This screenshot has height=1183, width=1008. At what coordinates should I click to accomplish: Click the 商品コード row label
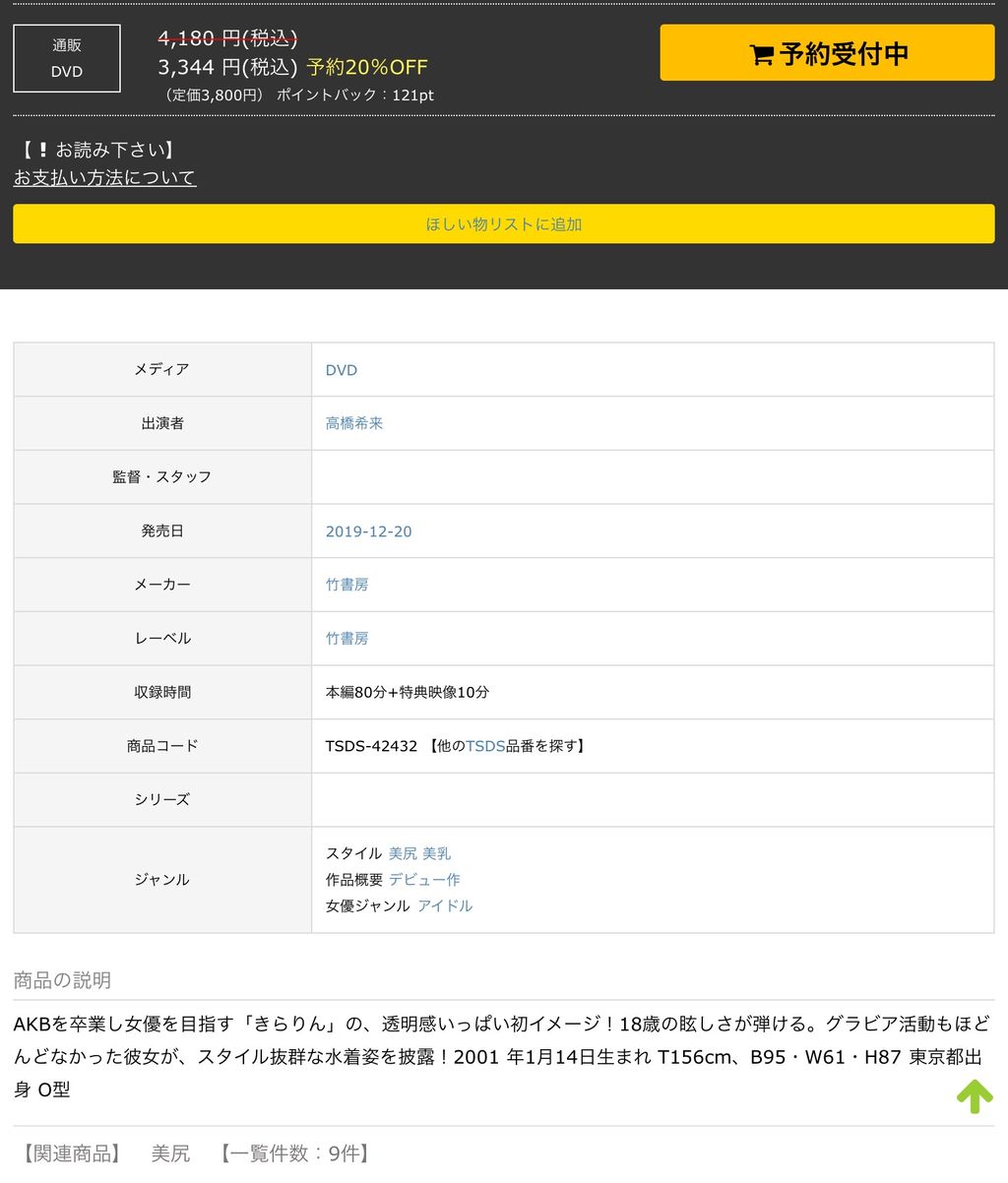tap(162, 746)
